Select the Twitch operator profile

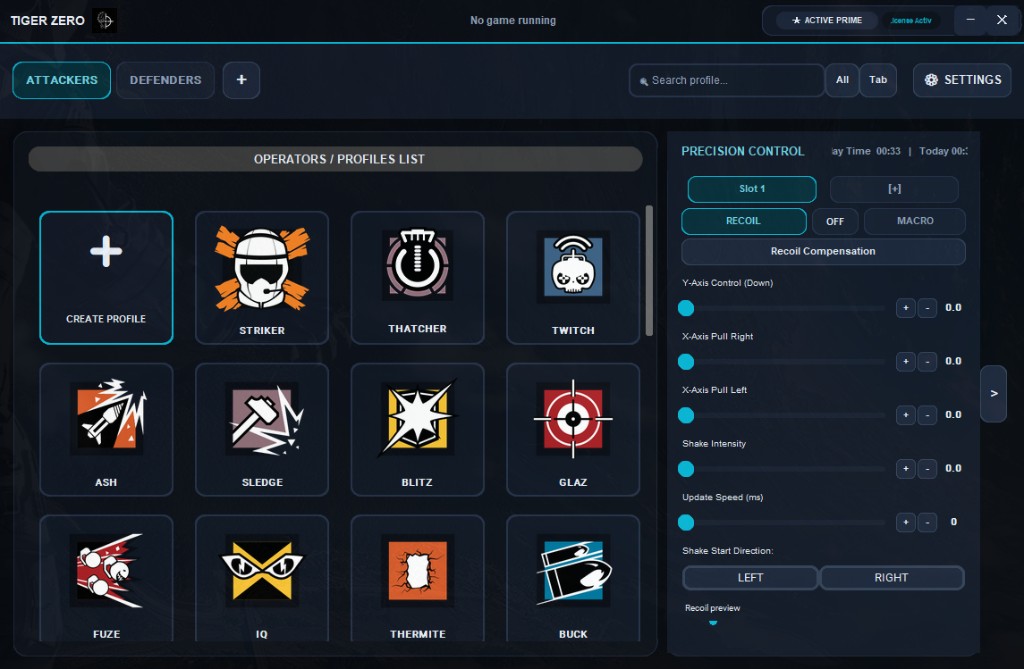(573, 278)
